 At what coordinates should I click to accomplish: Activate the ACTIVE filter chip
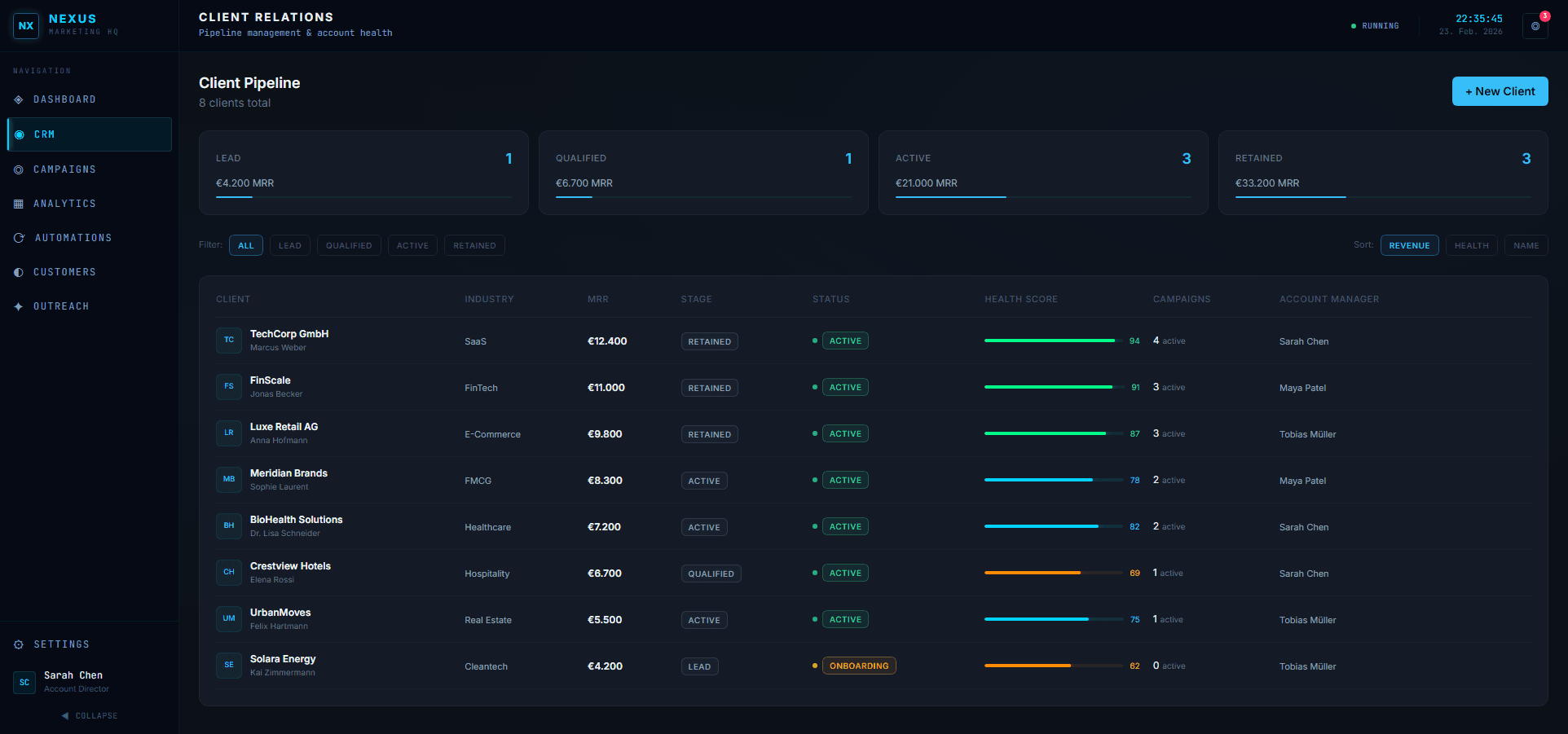coord(412,245)
